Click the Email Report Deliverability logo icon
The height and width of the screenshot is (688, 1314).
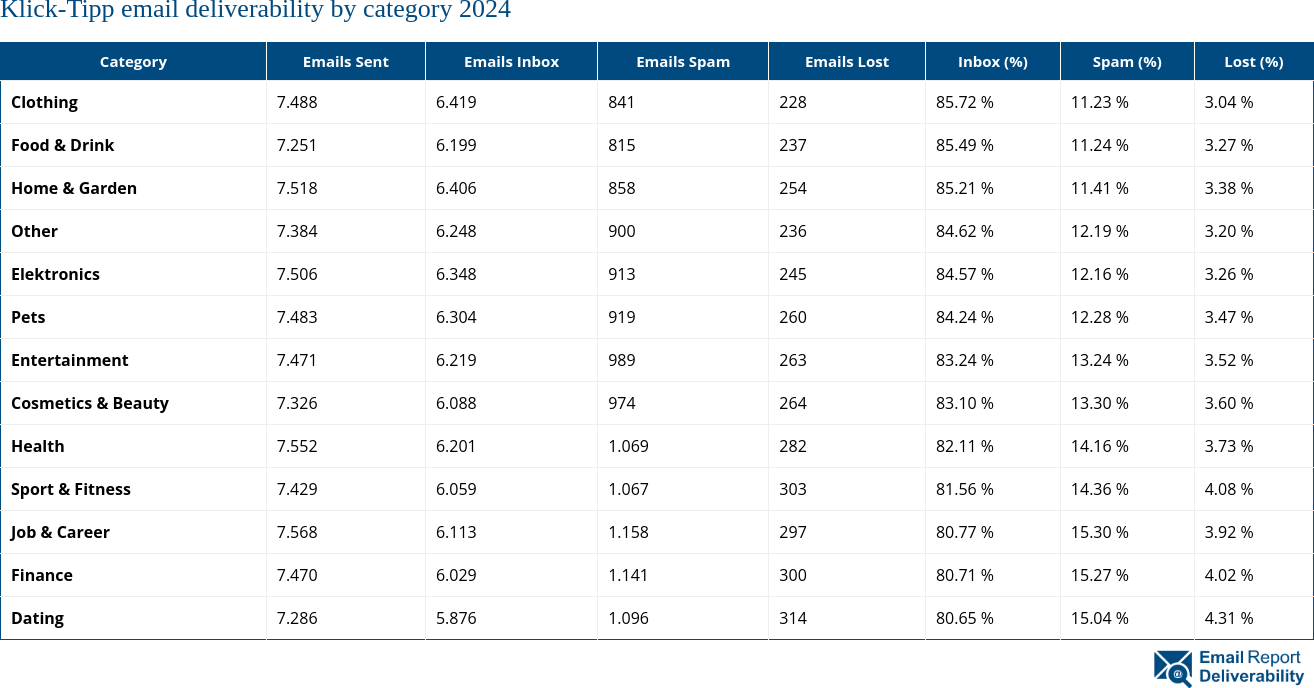pos(1172,668)
